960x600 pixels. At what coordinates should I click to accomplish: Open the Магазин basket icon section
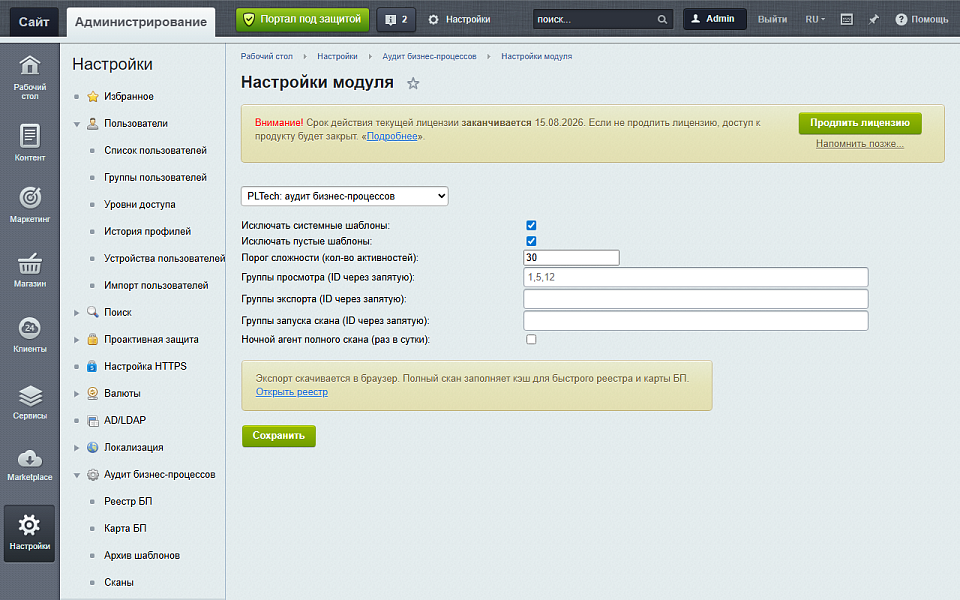(29, 270)
